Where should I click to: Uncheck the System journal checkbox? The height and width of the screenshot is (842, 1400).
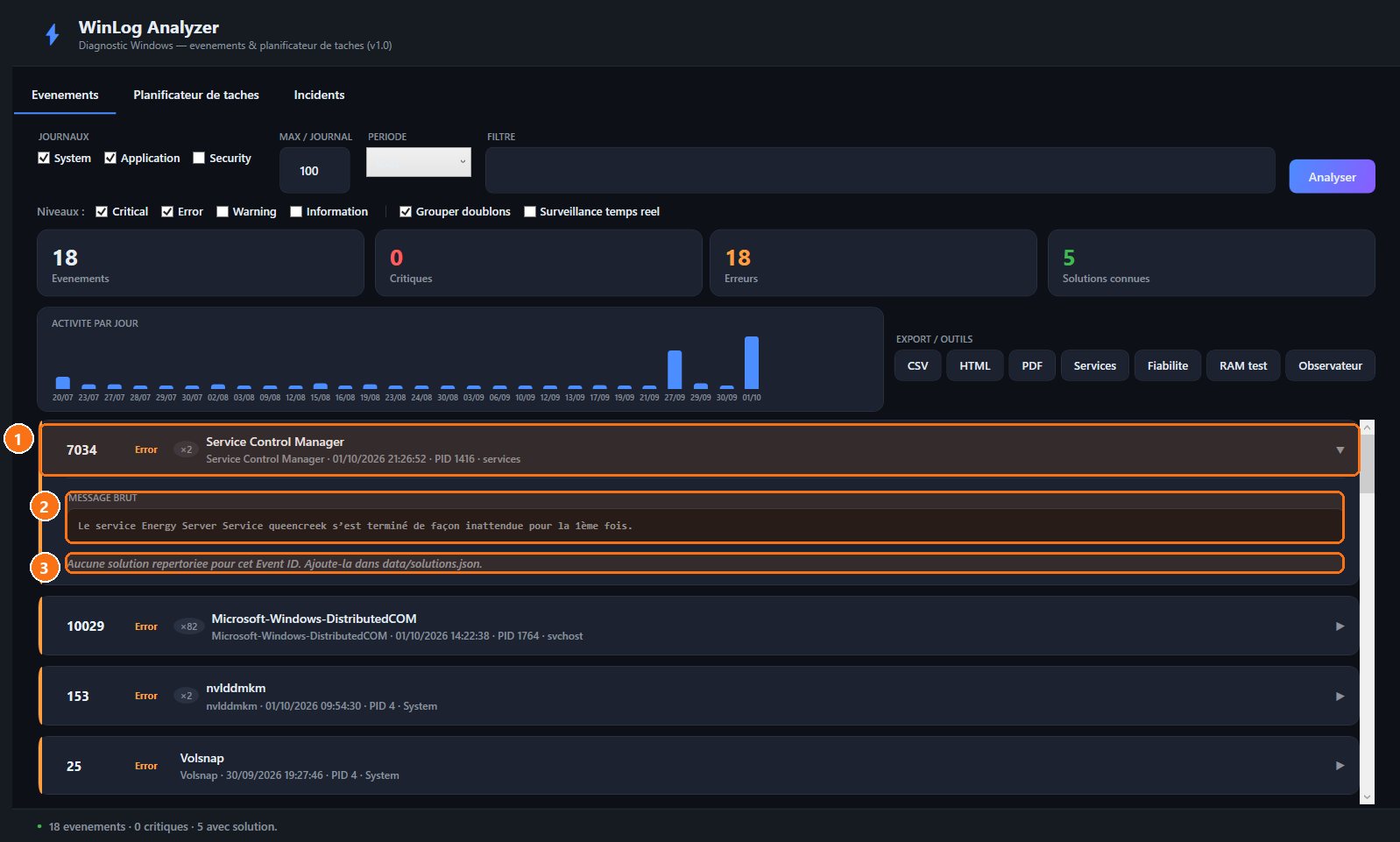pyautogui.click(x=44, y=158)
